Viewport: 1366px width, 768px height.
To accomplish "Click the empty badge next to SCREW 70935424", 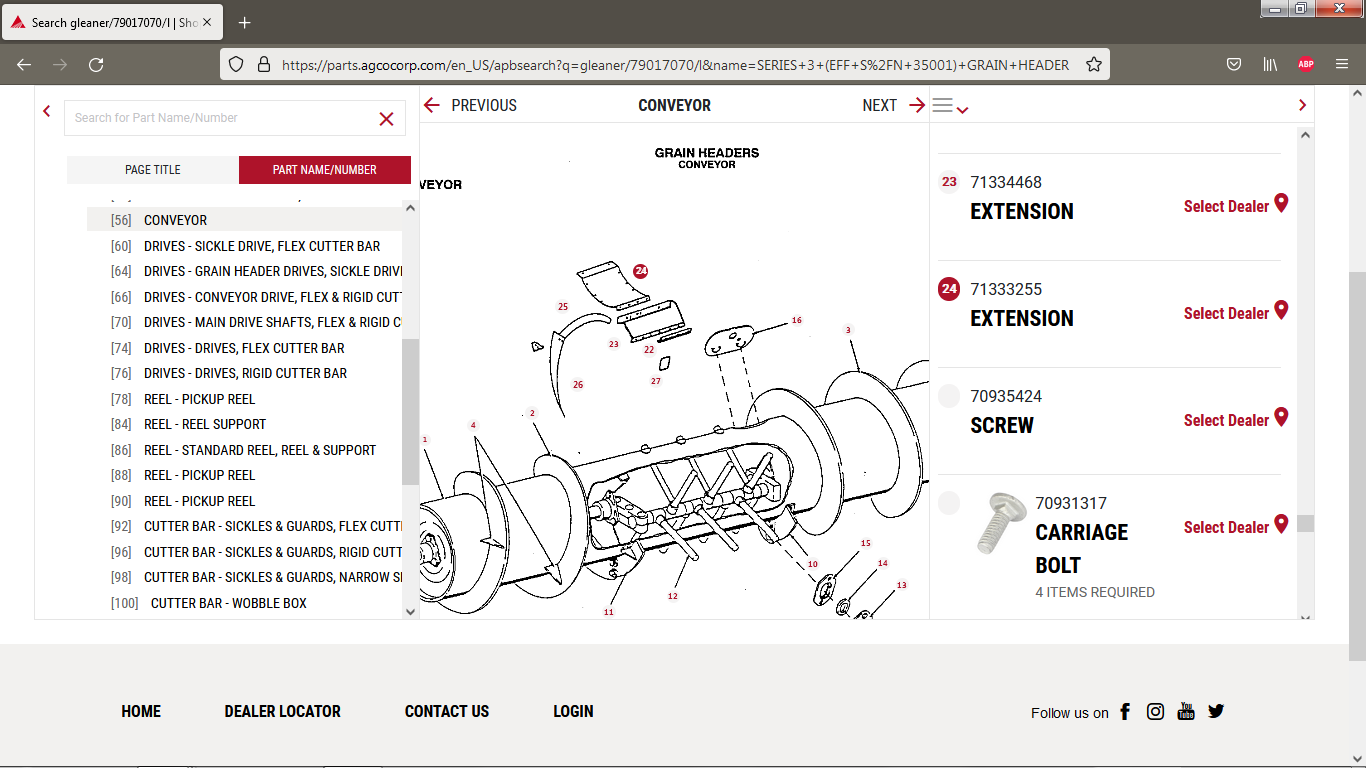I will coord(949,396).
